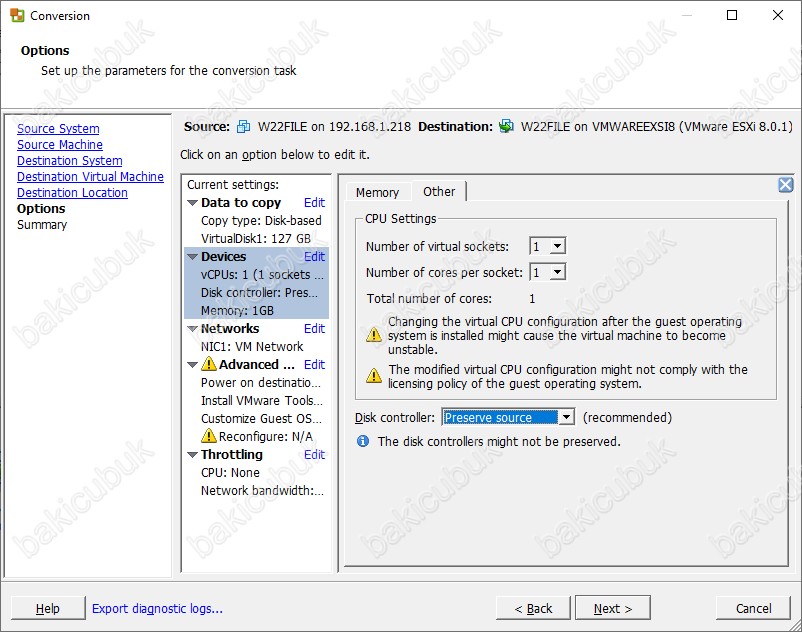Select Network bandwidth row
802x632 pixels.
pos(262,490)
